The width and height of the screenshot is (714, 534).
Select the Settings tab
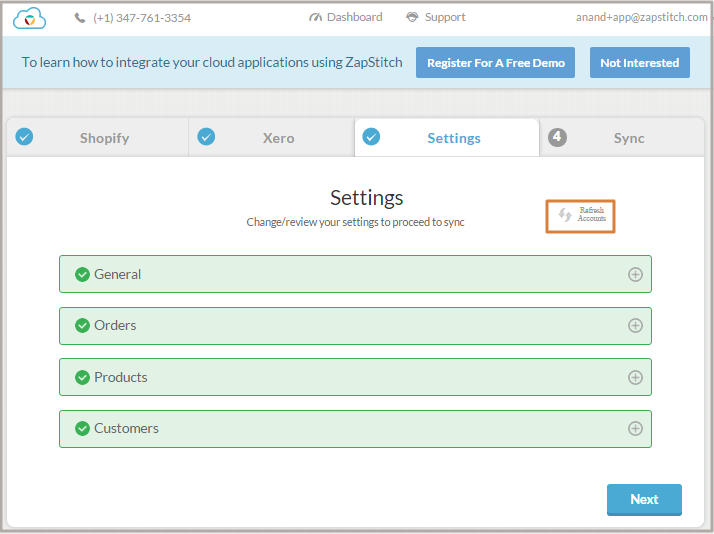click(447, 138)
